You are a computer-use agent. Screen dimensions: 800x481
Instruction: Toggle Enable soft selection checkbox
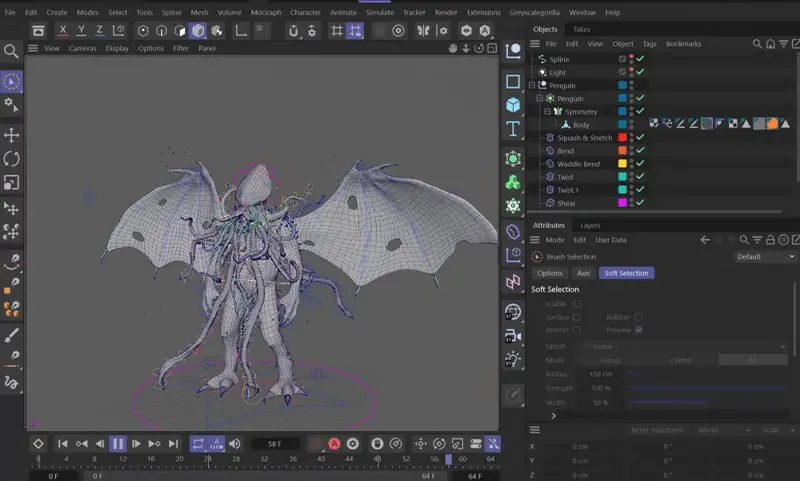point(577,303)
